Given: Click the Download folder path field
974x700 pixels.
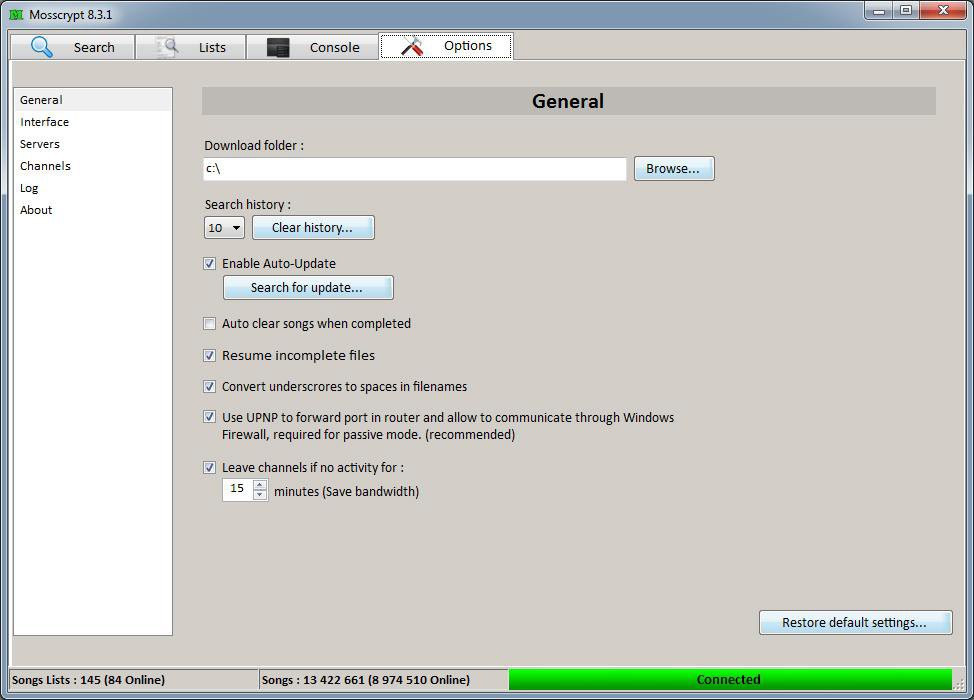Looking at the screenshot, I should coord(414,169).
